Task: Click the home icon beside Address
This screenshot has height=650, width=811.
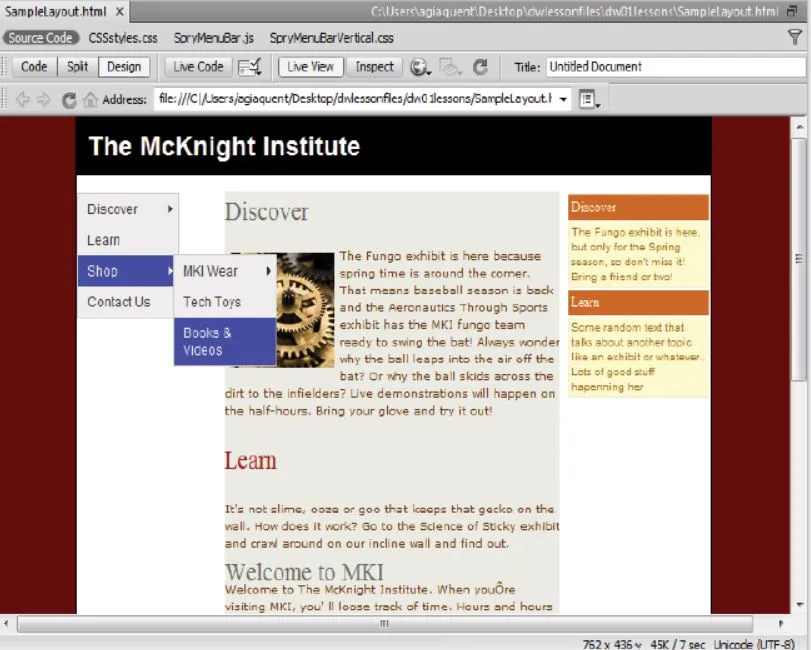Action: coord(90,100)
